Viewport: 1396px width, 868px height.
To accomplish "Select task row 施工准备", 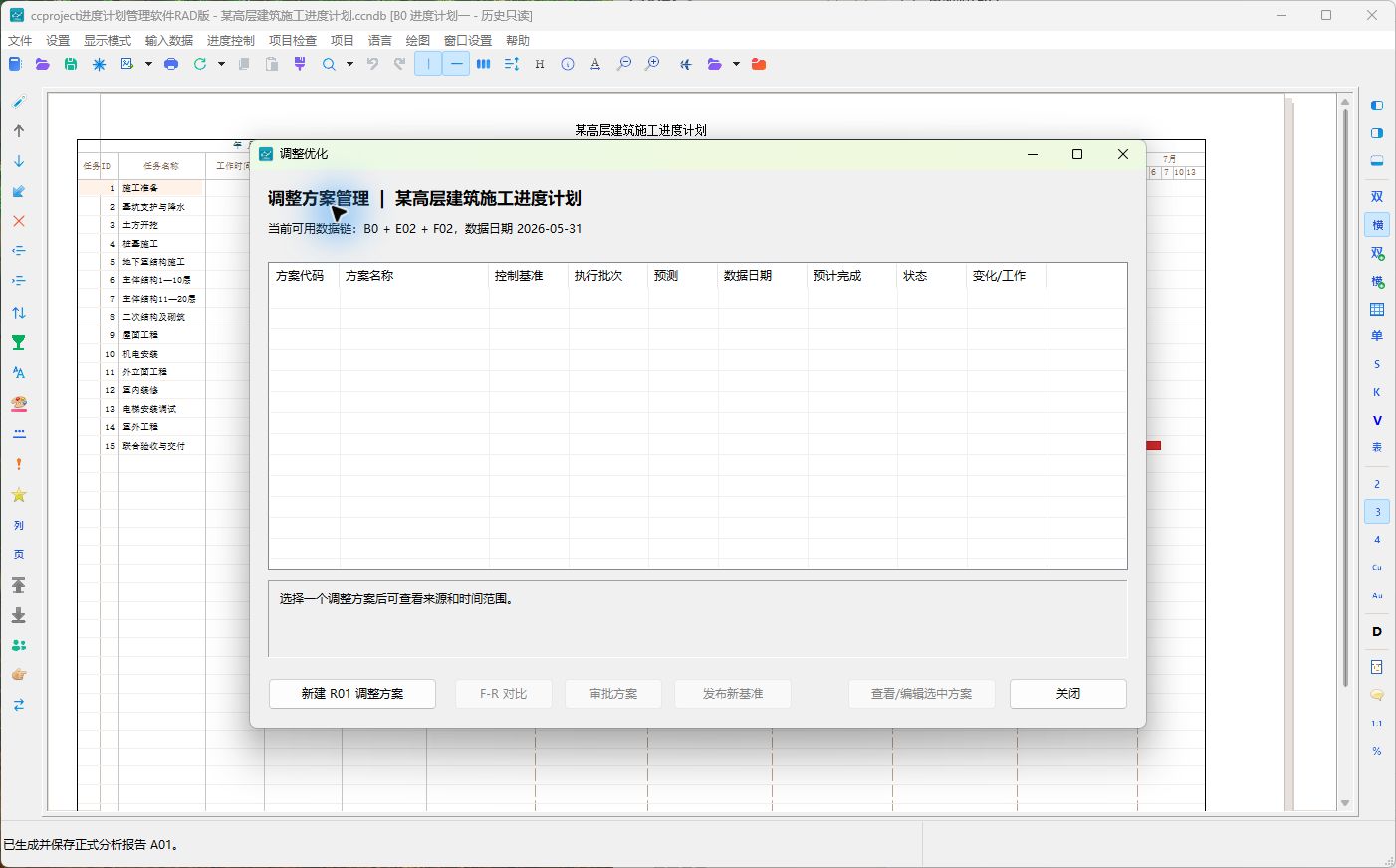I will click(140, 188).
